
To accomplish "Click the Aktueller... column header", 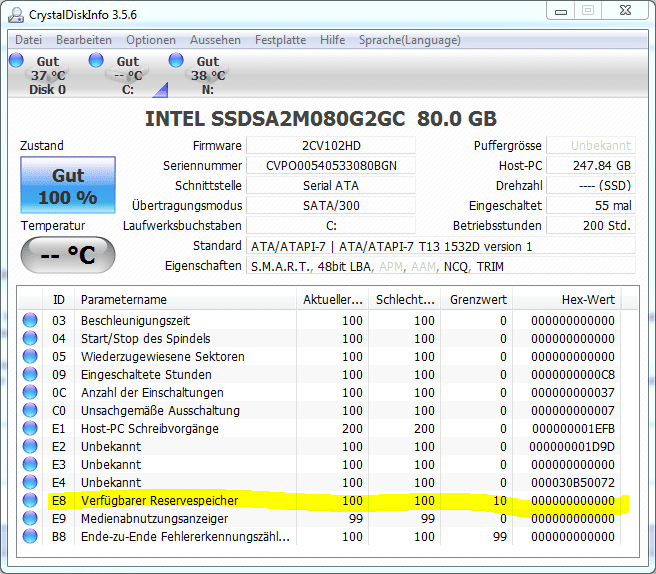I will [333, 300].
